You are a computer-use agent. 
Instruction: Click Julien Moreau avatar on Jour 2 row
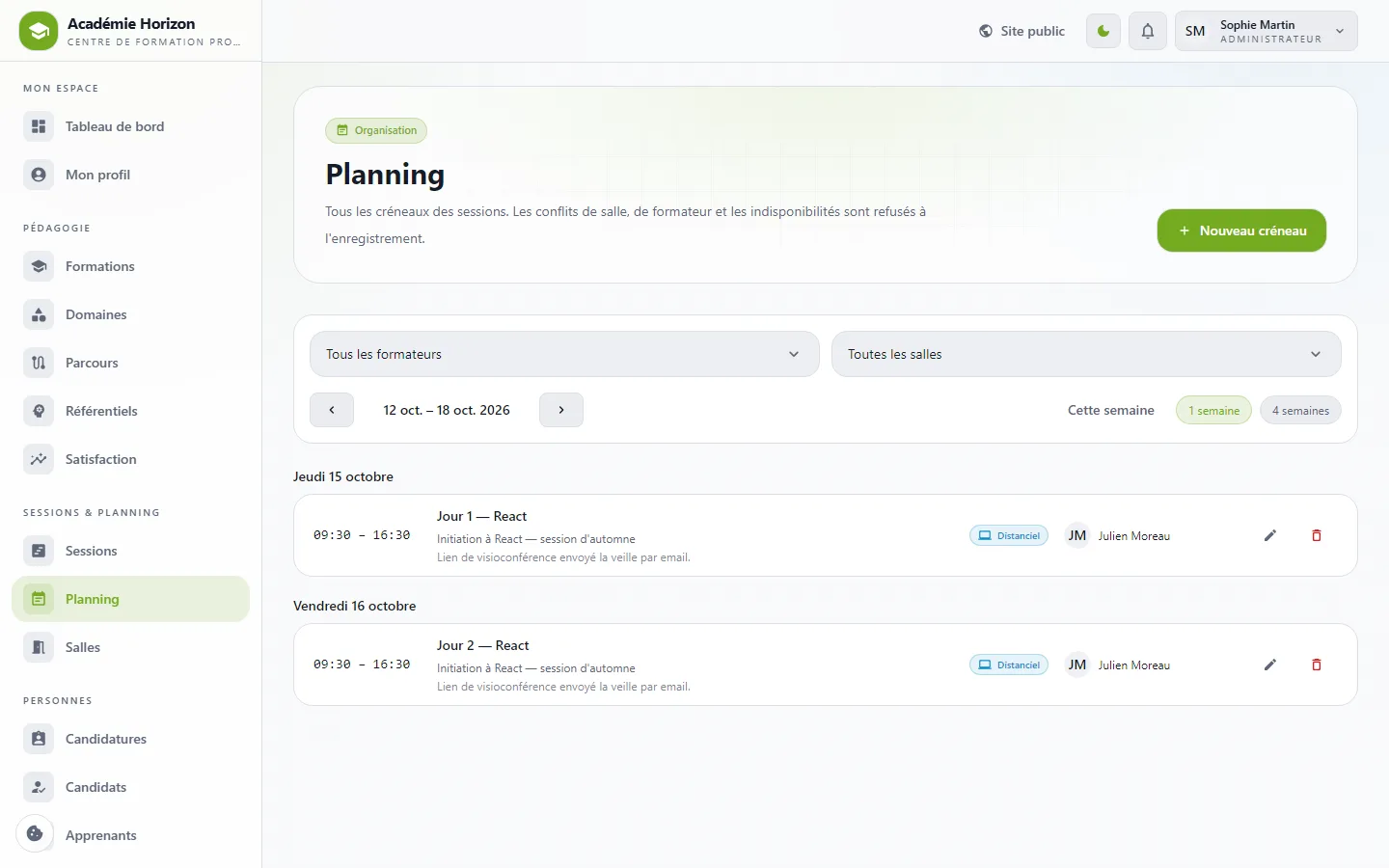(x=1077, y=665)
